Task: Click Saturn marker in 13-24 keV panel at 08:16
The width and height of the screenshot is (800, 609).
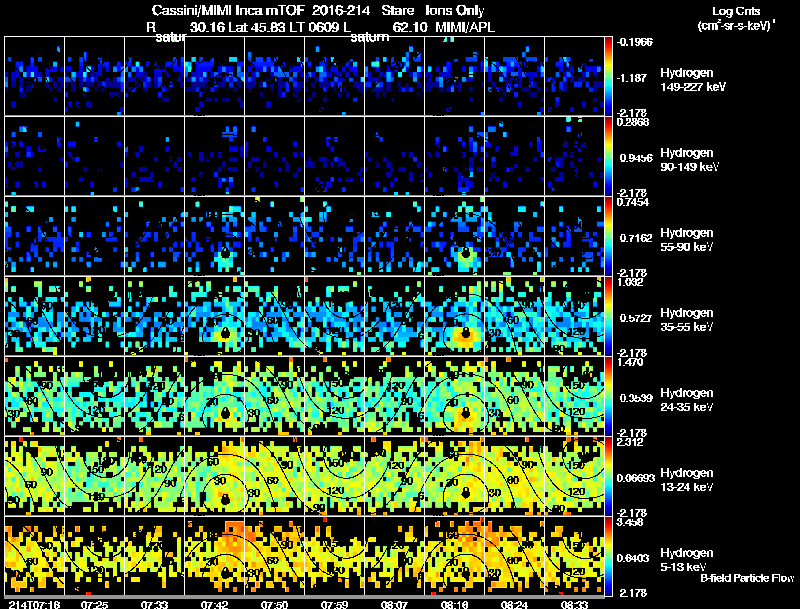Action: click(x=465, y=492)
